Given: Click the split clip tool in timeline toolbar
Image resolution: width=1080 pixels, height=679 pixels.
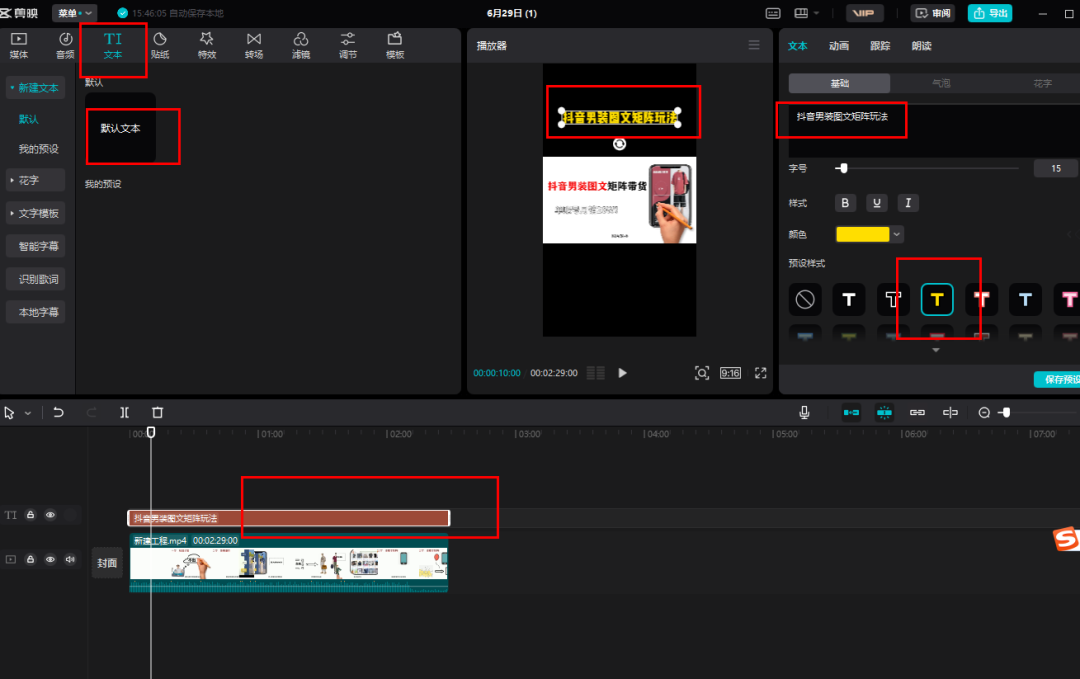Looking at the screenshot, I should tap(124, 412).
